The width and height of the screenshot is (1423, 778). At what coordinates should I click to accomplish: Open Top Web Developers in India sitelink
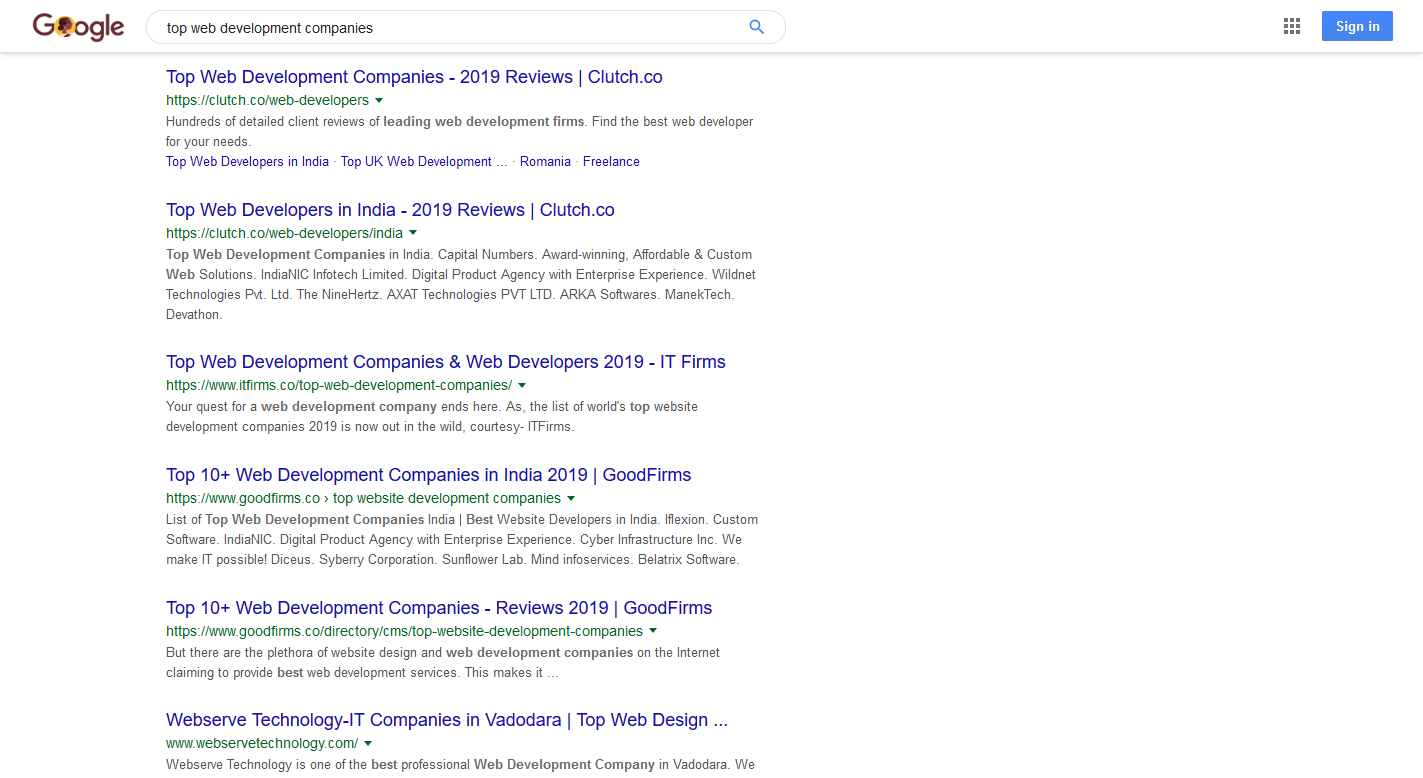point(247,161)
